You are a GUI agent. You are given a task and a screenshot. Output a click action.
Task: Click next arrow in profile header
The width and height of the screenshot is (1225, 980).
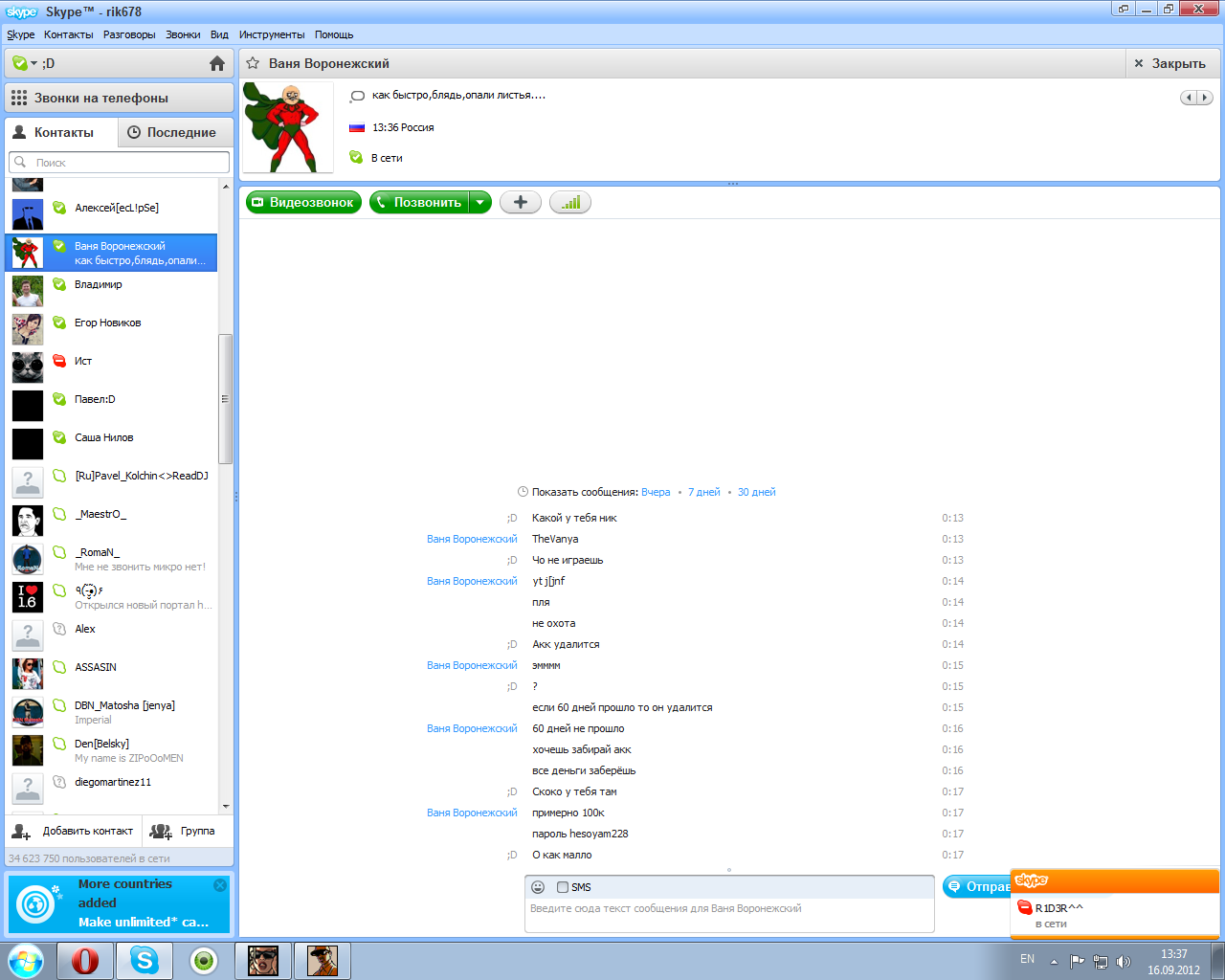coord(1205,98)
